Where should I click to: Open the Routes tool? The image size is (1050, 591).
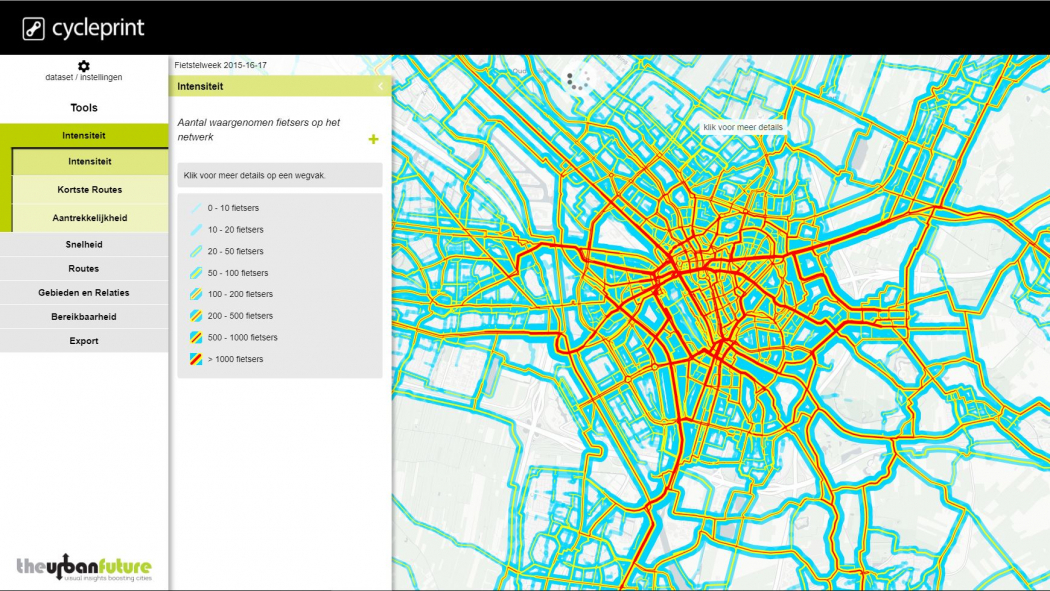[84, 268]
